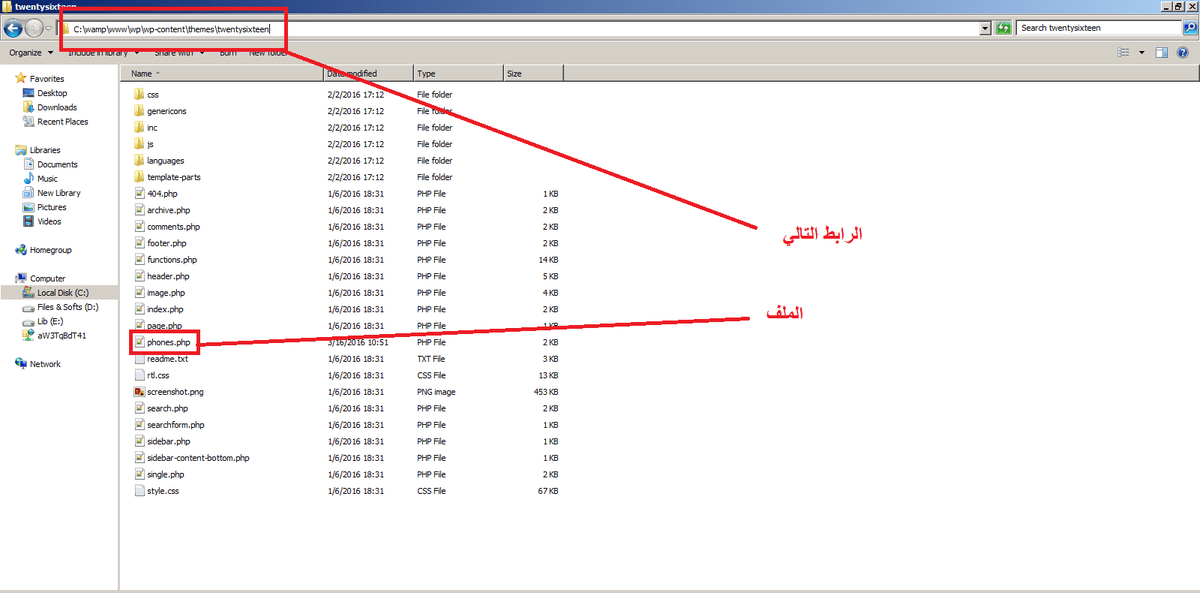The image size is (1200, 593).
Task: Sort by the Name column header
Action: coord(223,73)
